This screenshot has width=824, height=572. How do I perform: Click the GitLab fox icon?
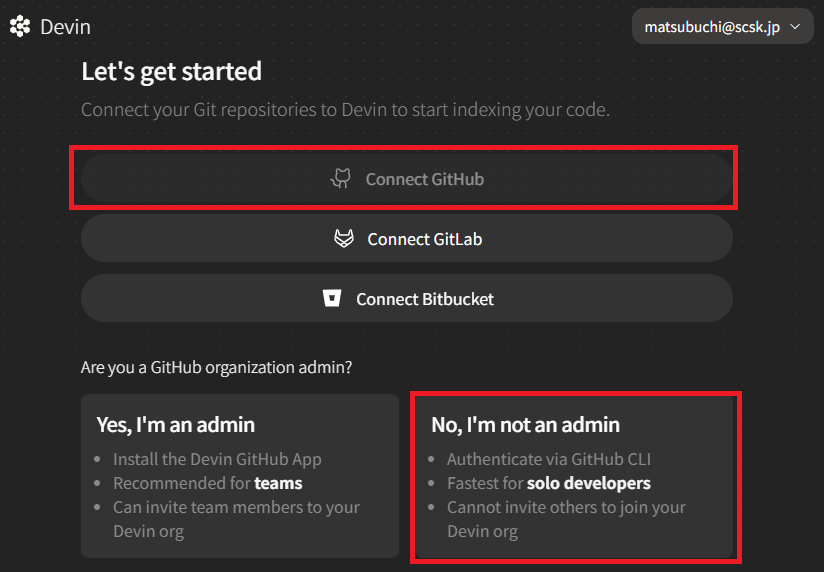tap(344, 239)
